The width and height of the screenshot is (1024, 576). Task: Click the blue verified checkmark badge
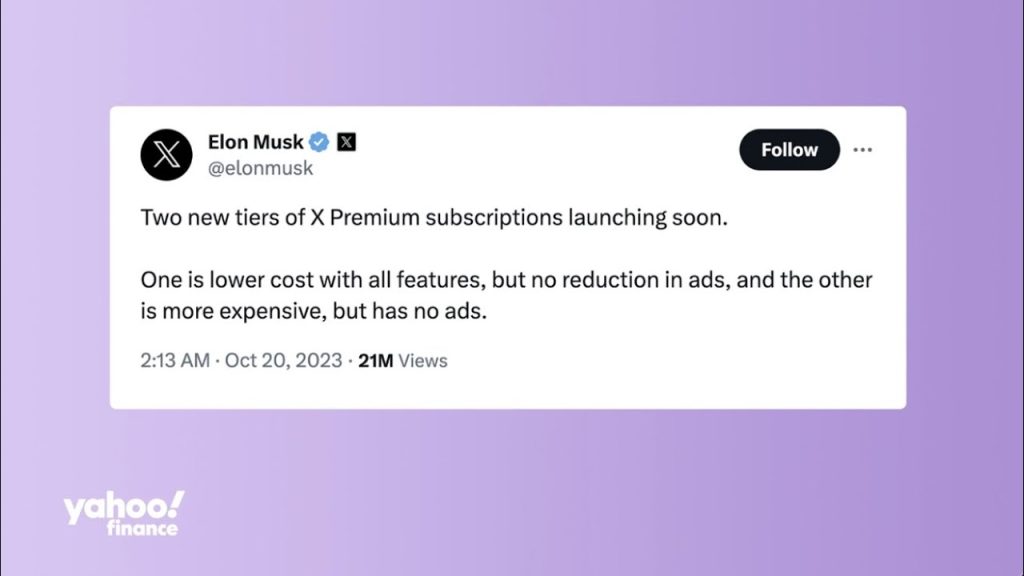coord(320,141)
